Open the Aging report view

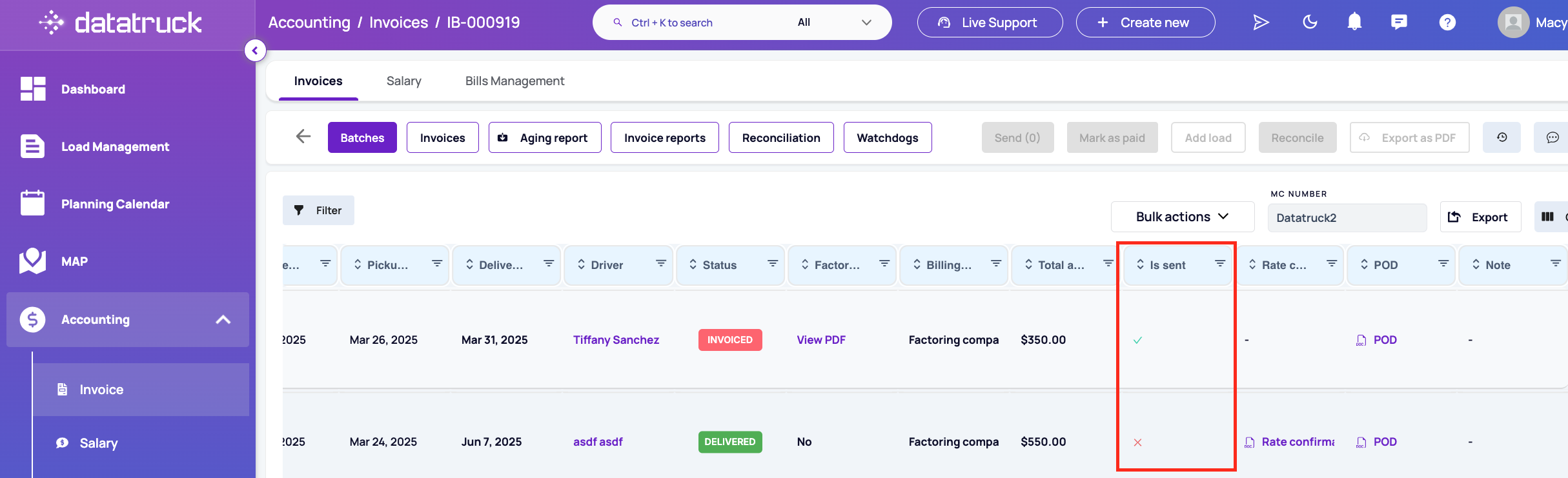tap(545, 137)
